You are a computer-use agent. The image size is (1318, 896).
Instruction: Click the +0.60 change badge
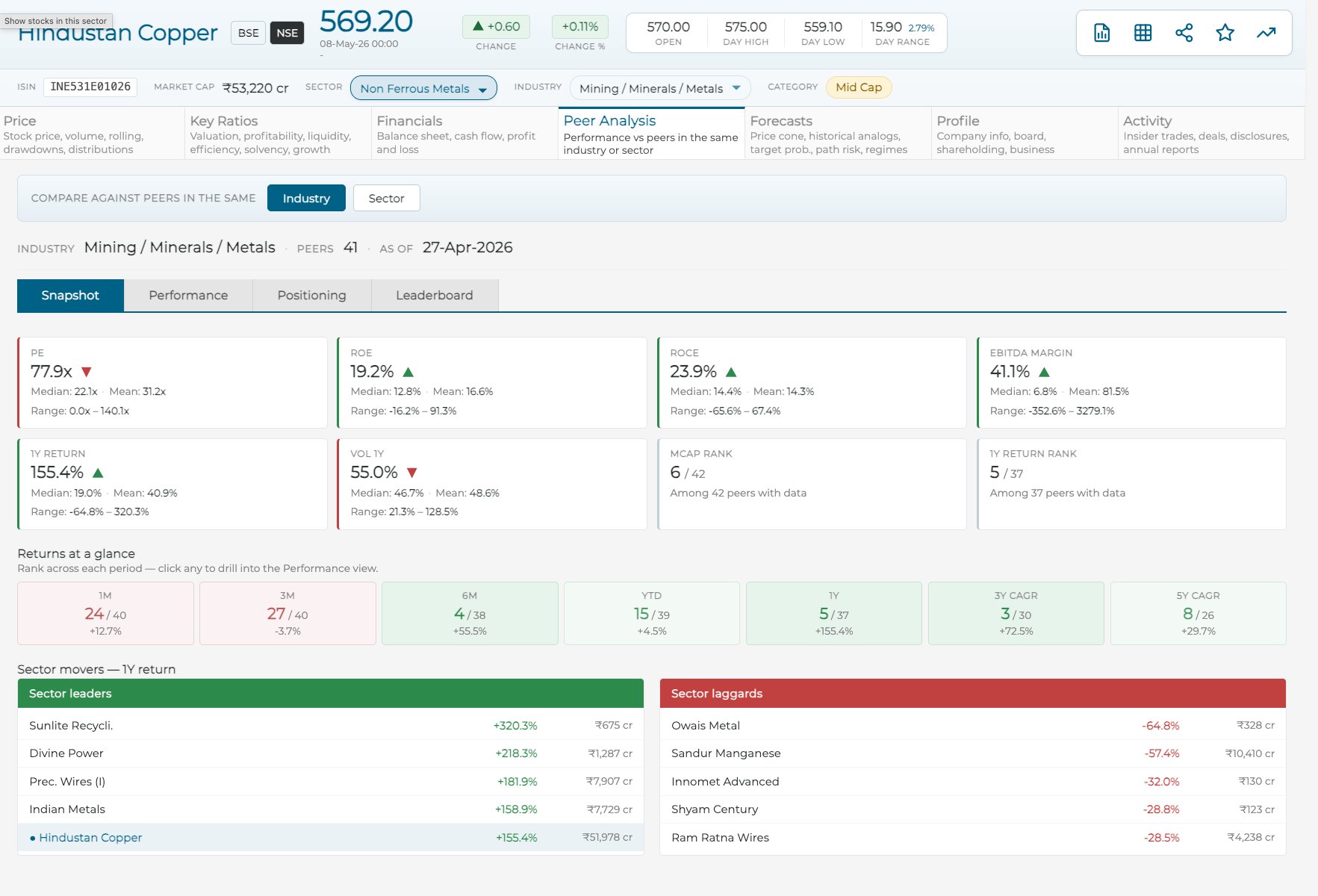pos(497,27)
